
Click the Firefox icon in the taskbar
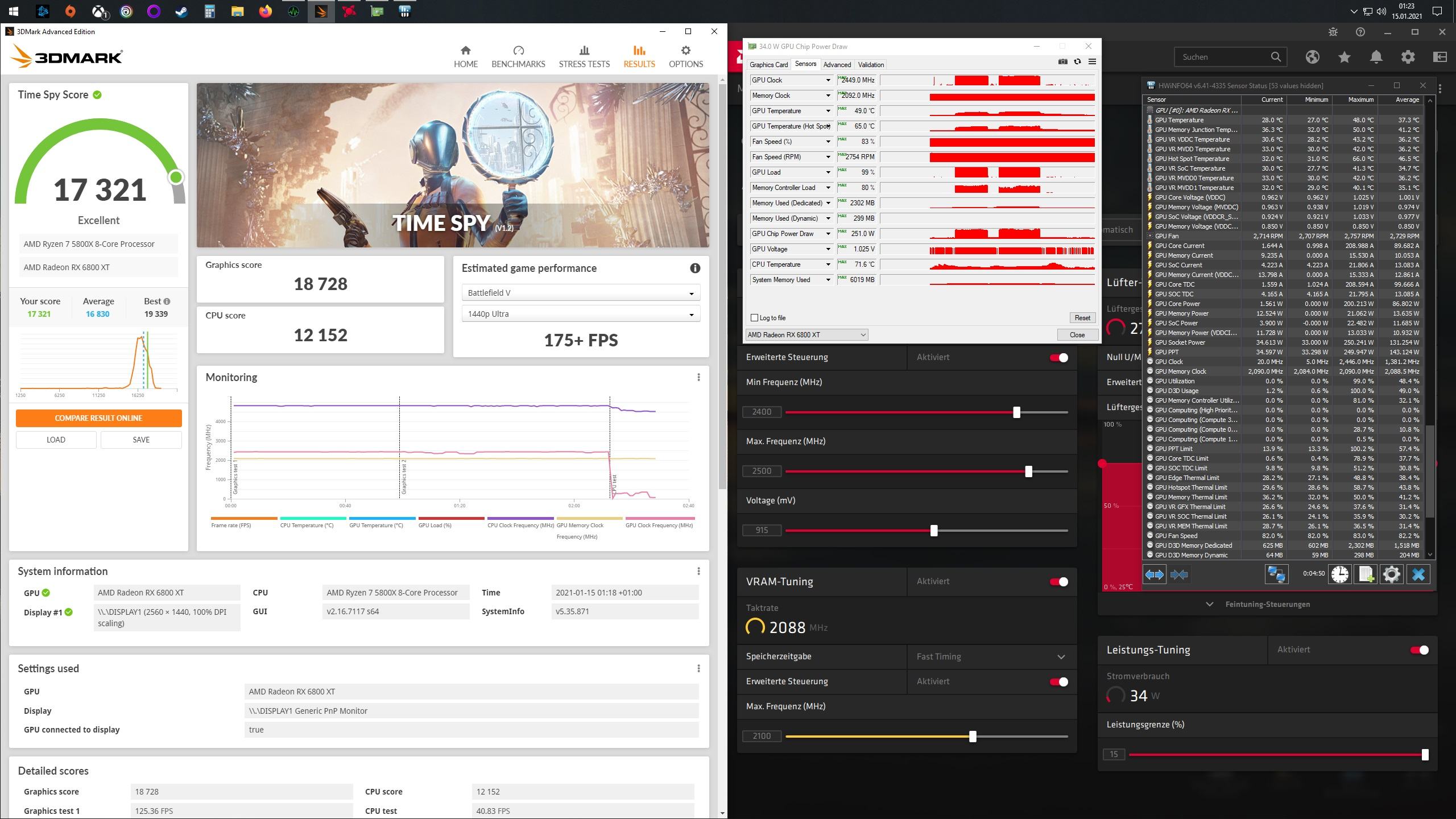[265, 11]
